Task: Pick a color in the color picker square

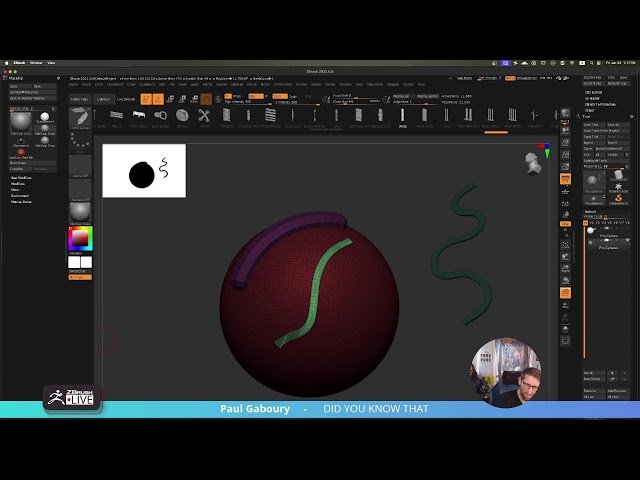Action: (x=79, y=239)
